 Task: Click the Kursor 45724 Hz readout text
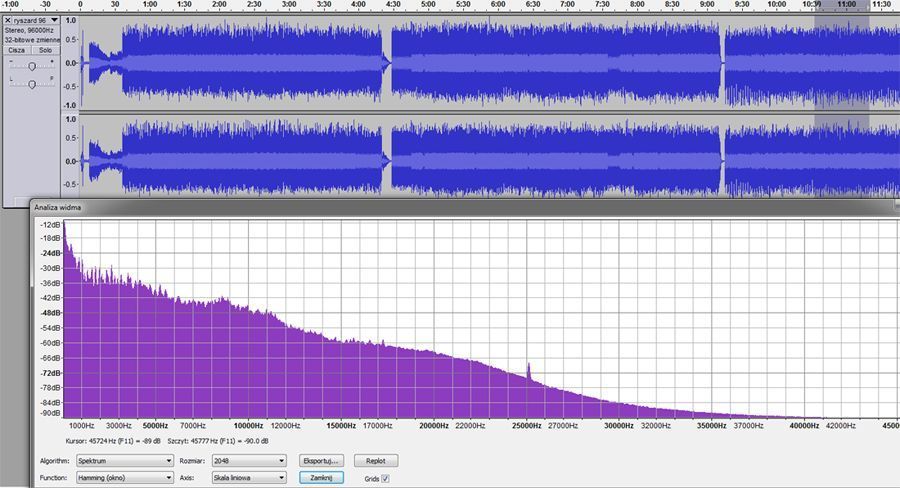(113, 441)
